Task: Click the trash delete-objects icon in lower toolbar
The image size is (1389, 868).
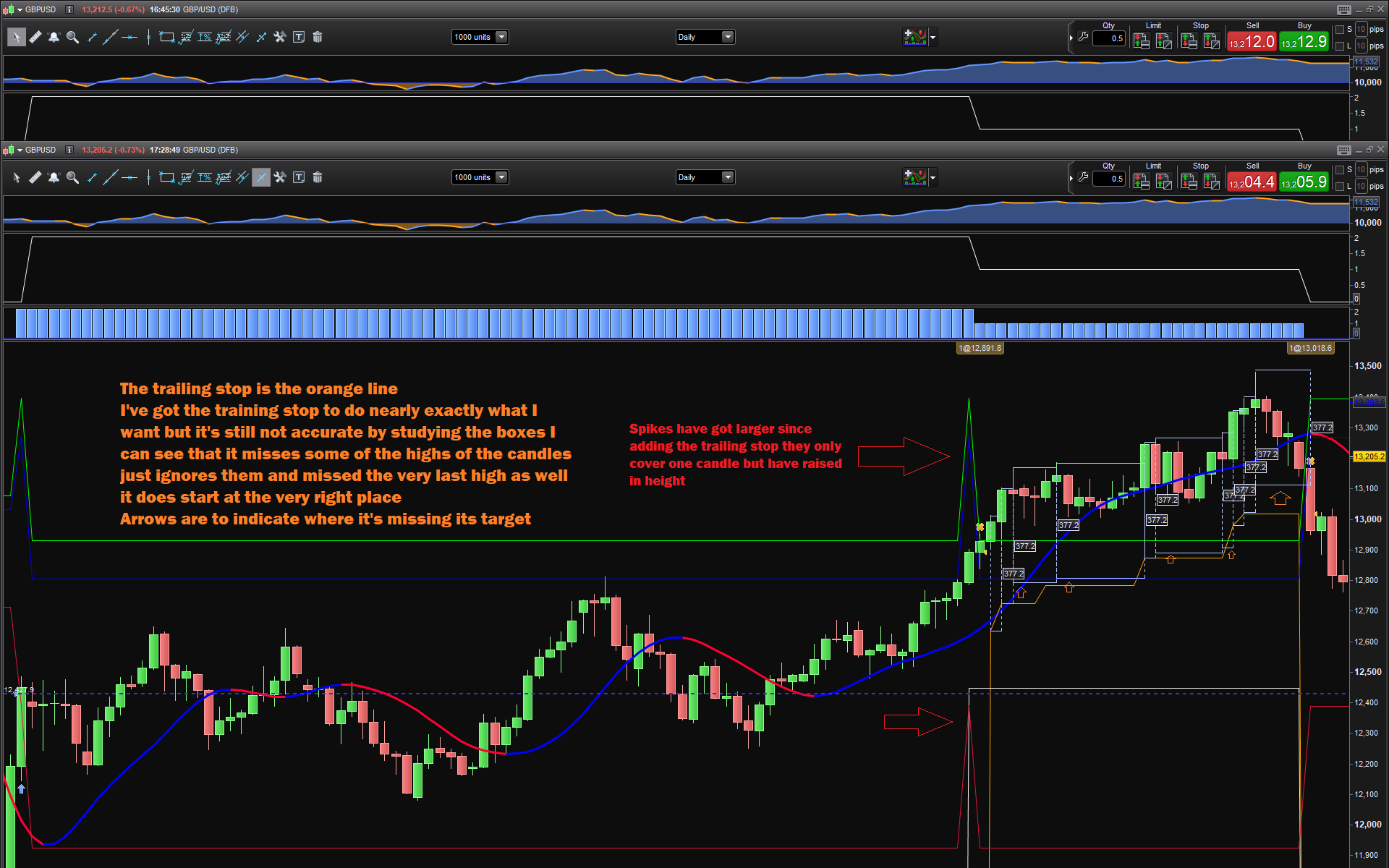Action: pos(317,177)
